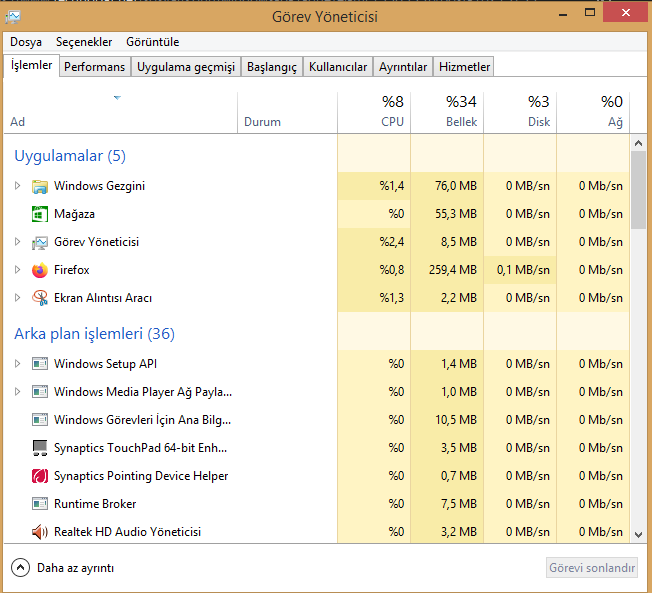Screen dimensions: 652x593
Task: Maximize the Görev Yöneticisi window
Action: click(x=590, y=12)
